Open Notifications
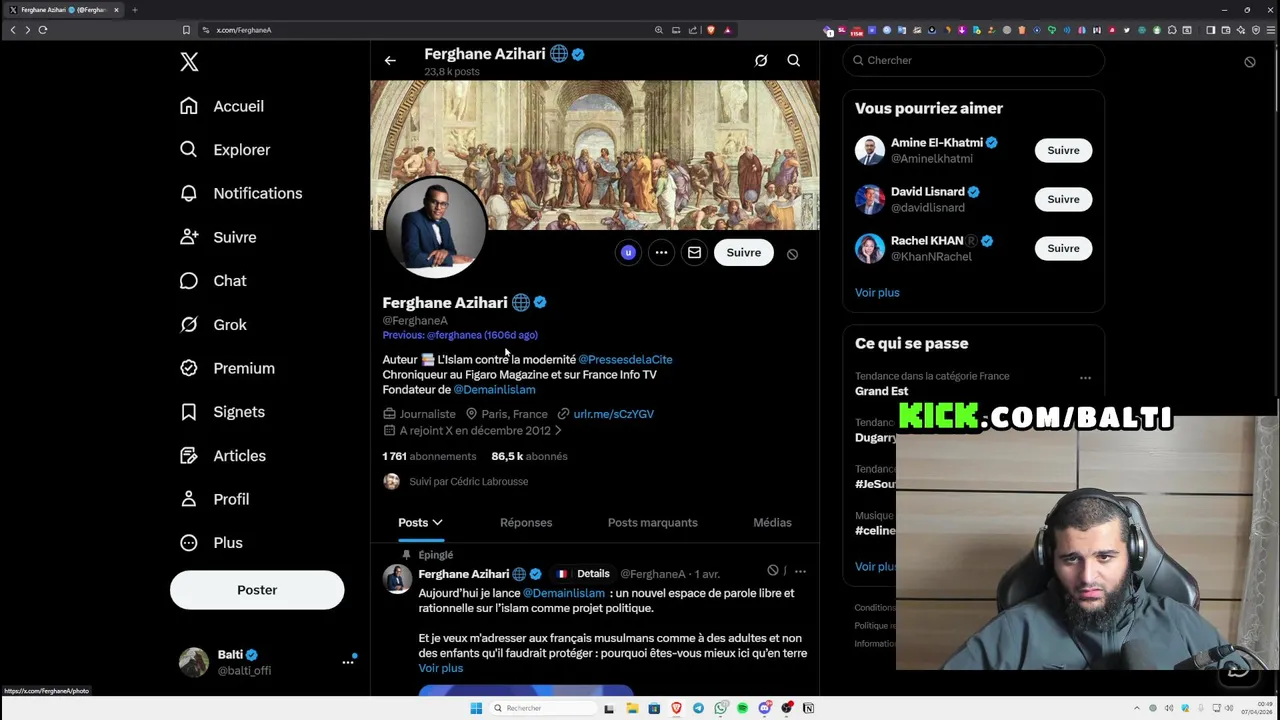 pos(241,193)
